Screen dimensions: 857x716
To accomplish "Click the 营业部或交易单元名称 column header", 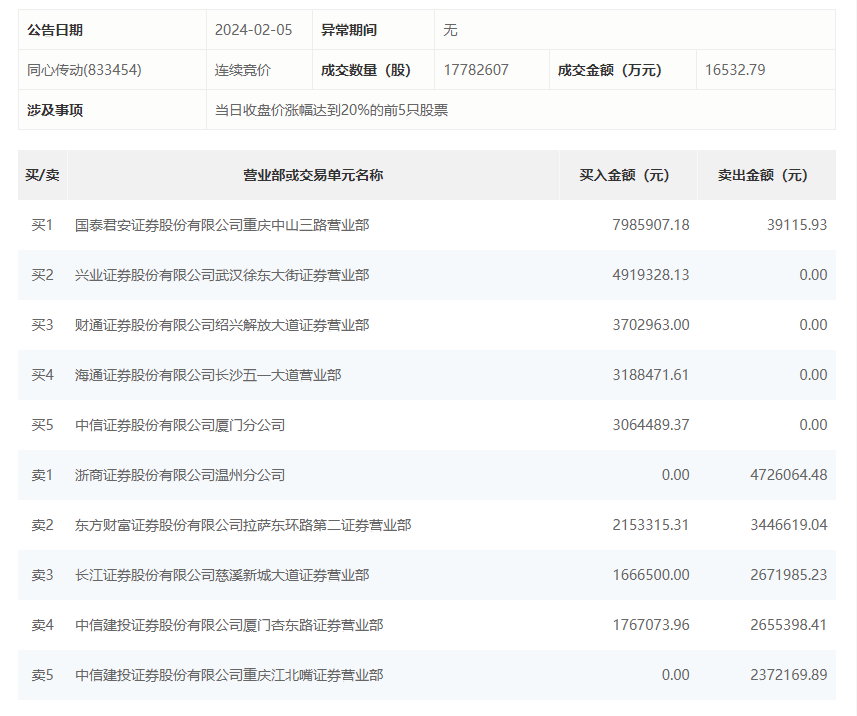I will [x=313, y=175].
